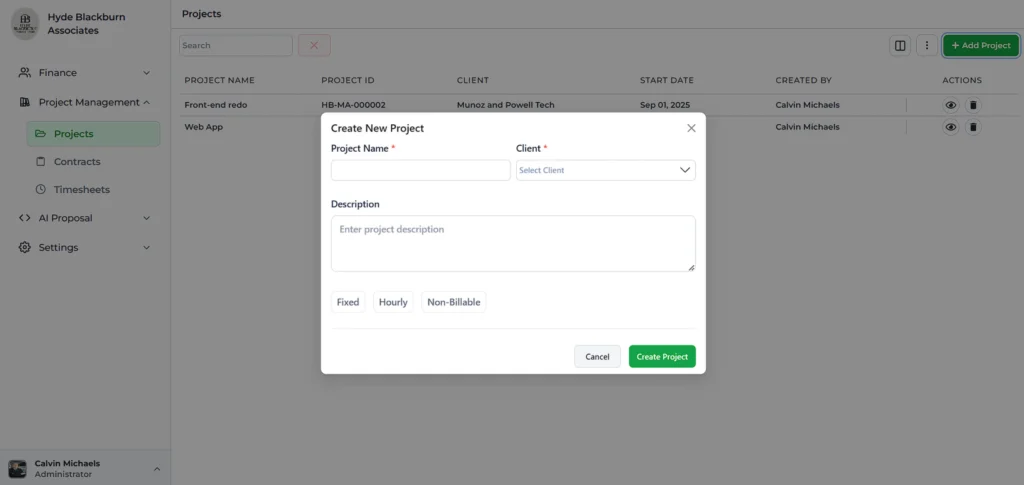
Task: Go to Contracts in the sidebar
Action: coord(77,161)
